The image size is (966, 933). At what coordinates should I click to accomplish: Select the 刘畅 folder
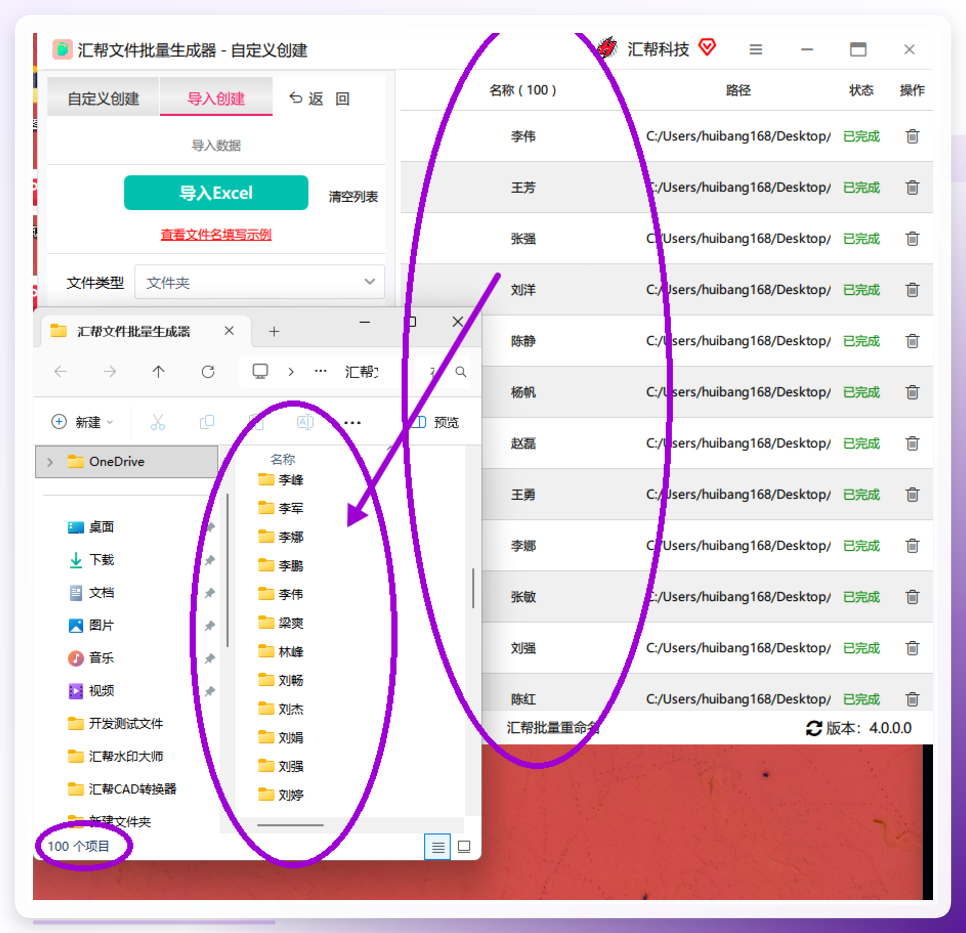(x=290, y=680)
